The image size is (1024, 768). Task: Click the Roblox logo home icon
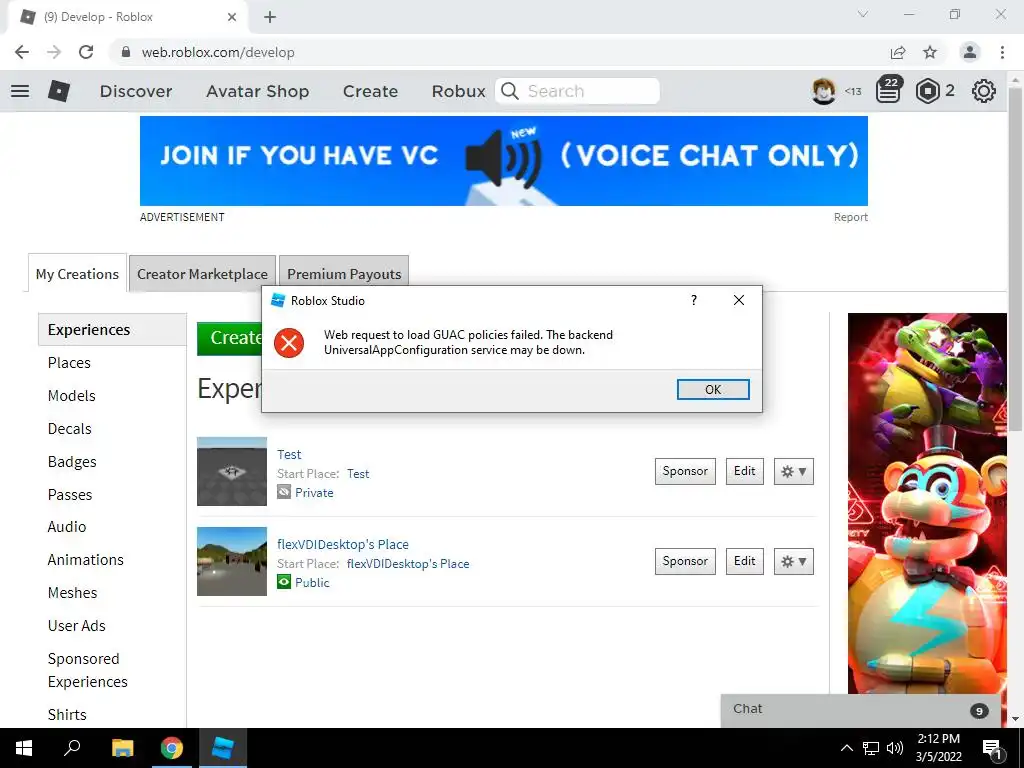pyautogui.click(x=59, y=91)
